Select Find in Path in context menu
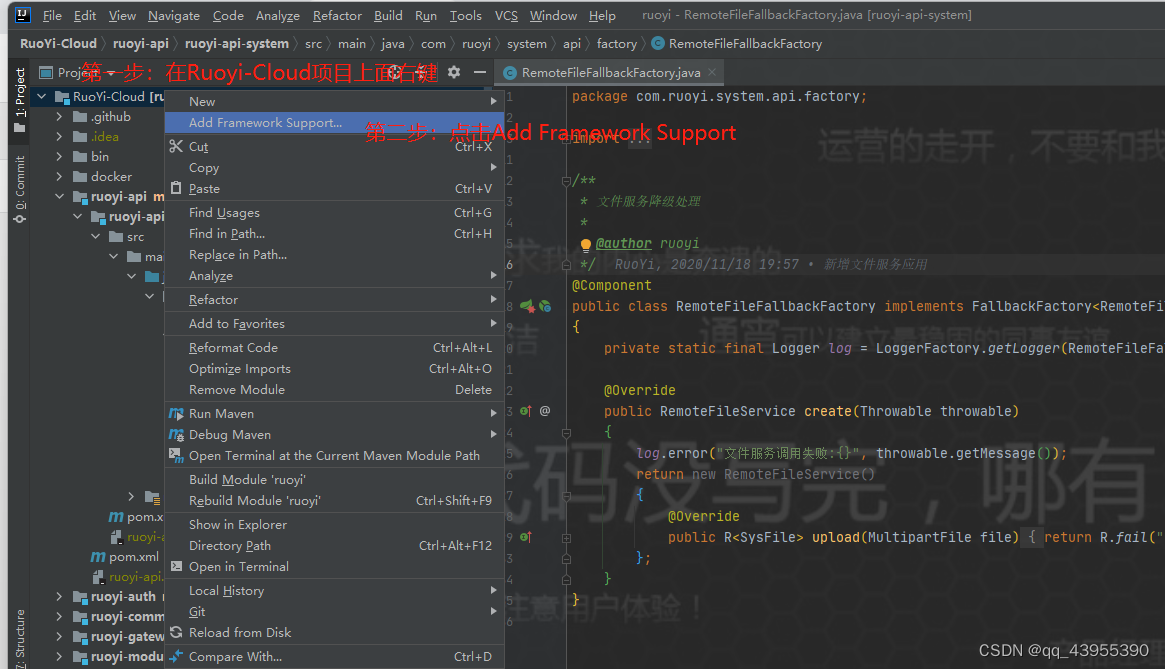1165x669 pixels. tap(334, 233)
